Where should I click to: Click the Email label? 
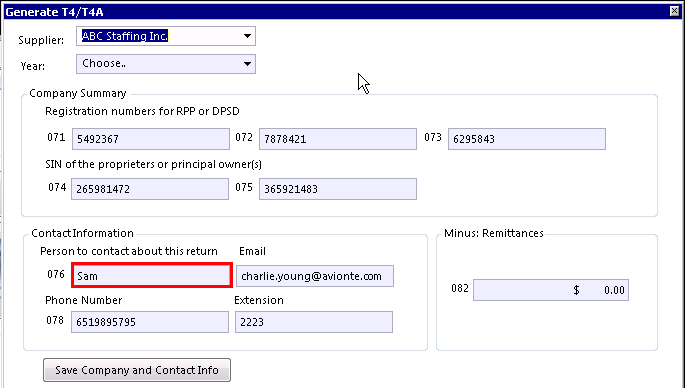tap(252, 251)
